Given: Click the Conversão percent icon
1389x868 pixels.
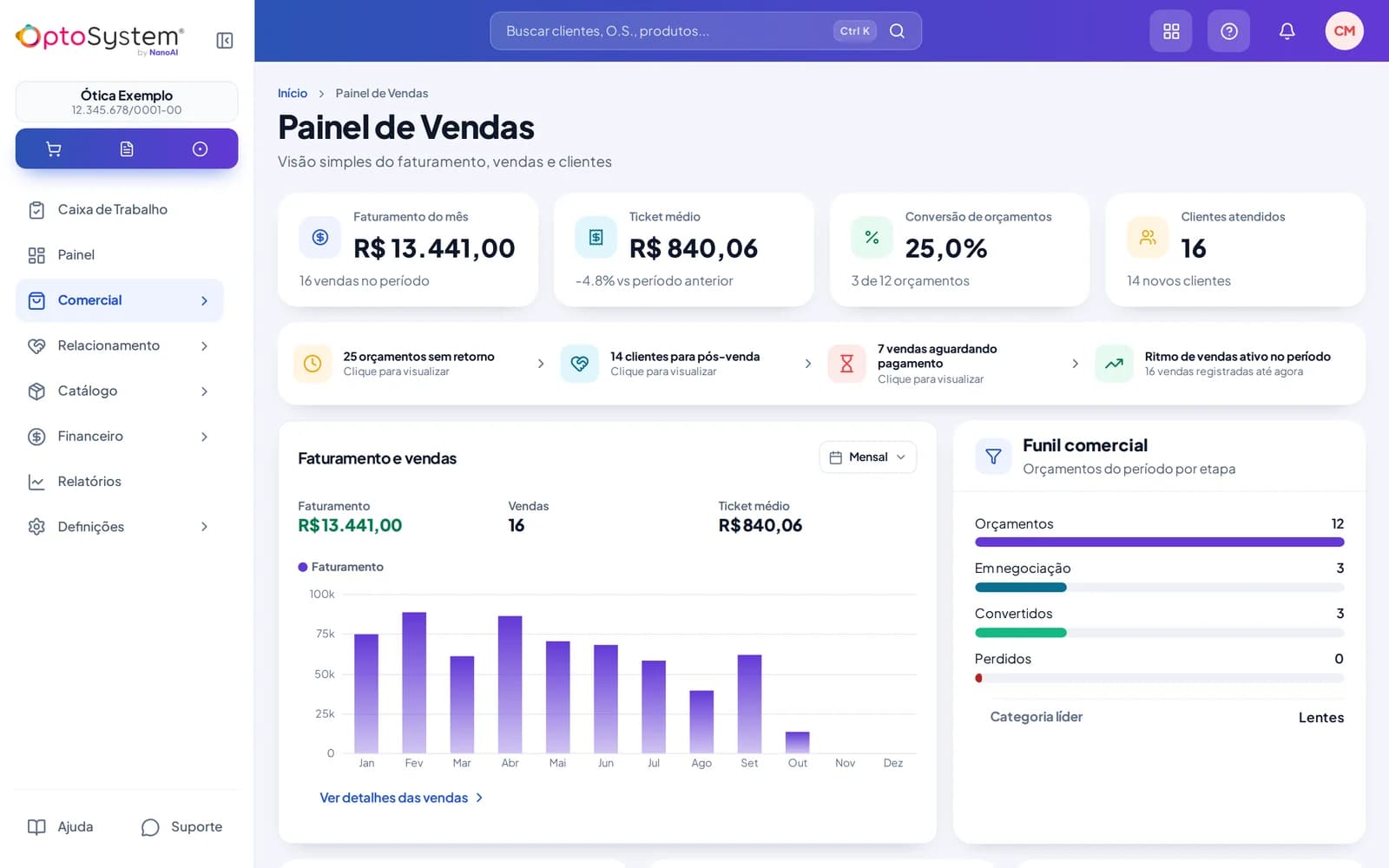Looking at the screenshot, I should tap(872, 237).
